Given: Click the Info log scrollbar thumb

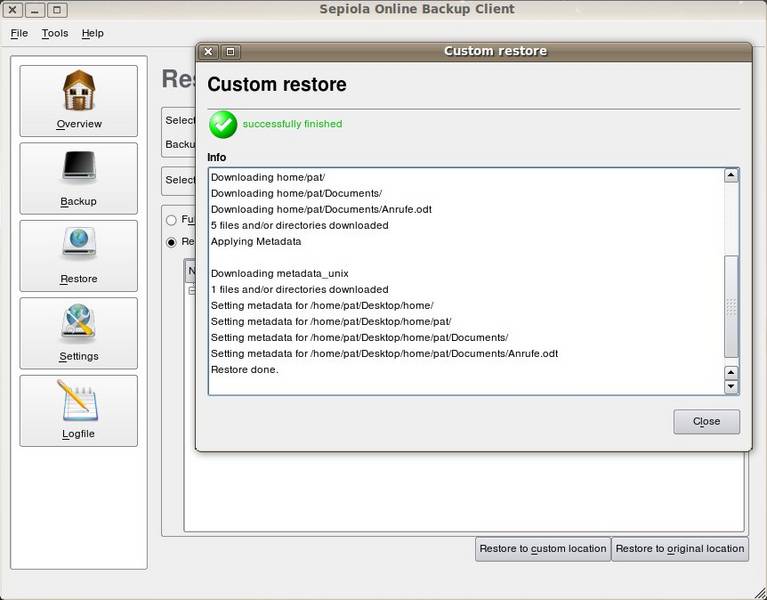Looking at the screenshot, I should 731,306.
